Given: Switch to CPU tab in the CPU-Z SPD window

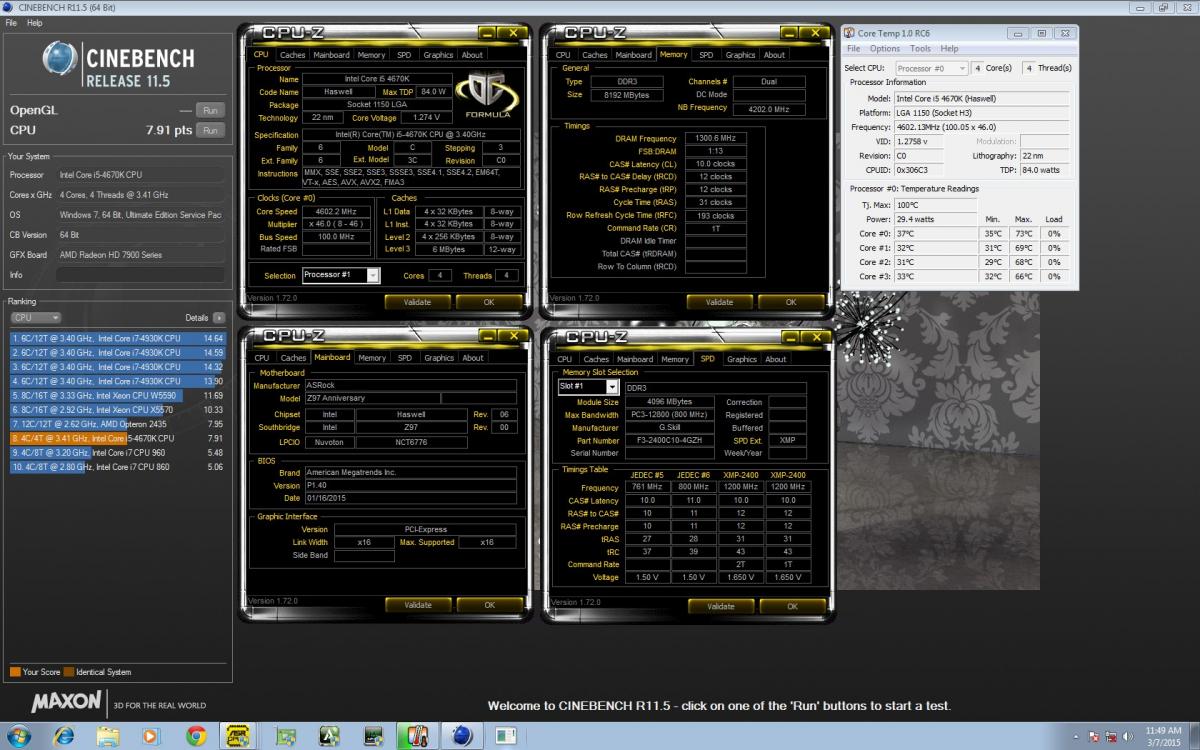Looking at the screenshot, I should click(x=564, y=359).
